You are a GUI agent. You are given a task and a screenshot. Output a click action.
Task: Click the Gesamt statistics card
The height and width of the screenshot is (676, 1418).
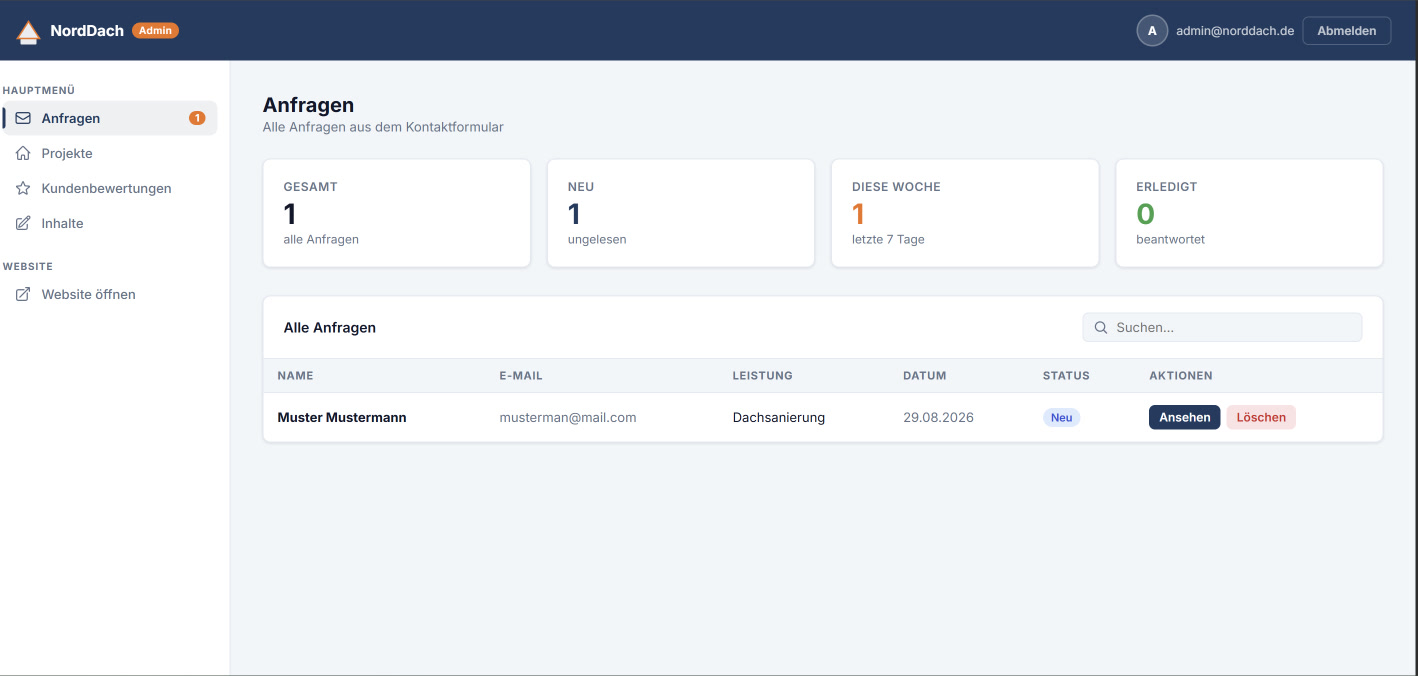397,213
